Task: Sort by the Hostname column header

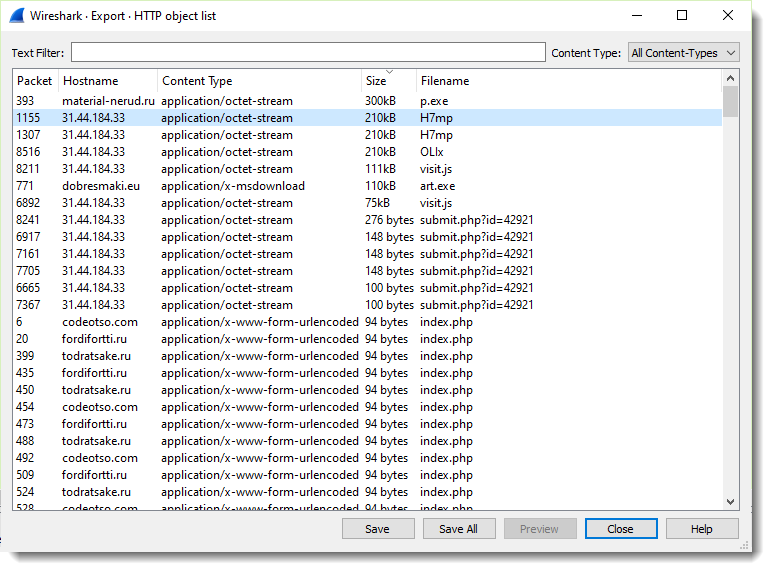Action: pyautogui.click(x=108, y=81)
